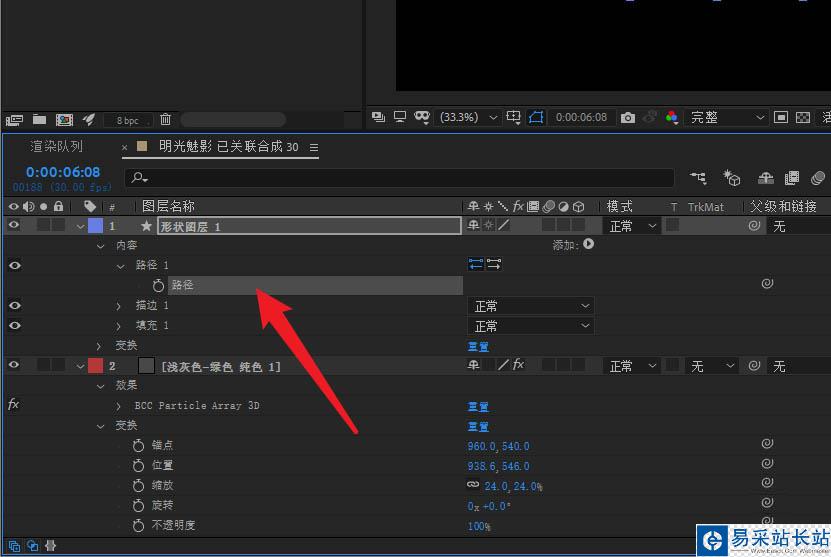Open blend mode dropdown for 描边 1
The height and width of the screenshot is (557, 831).
[x=530, y=306]
